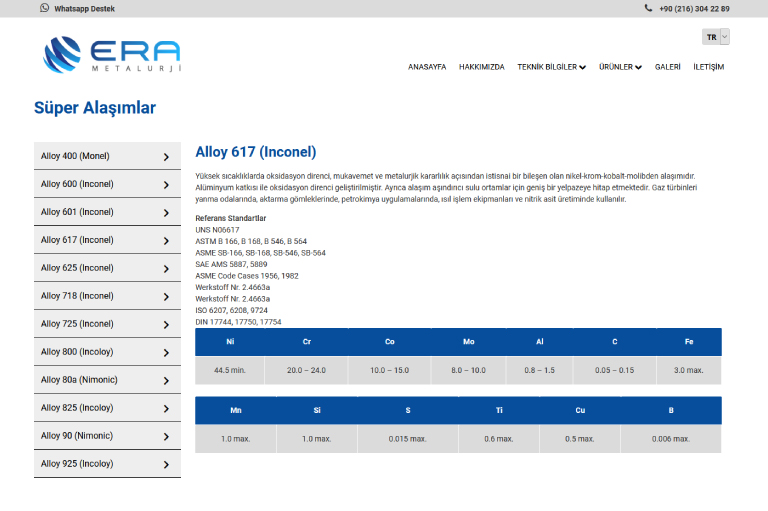This screenshot has height=511, width=768.
Task: Click the Era Metalurji logo
Action: 112,54
